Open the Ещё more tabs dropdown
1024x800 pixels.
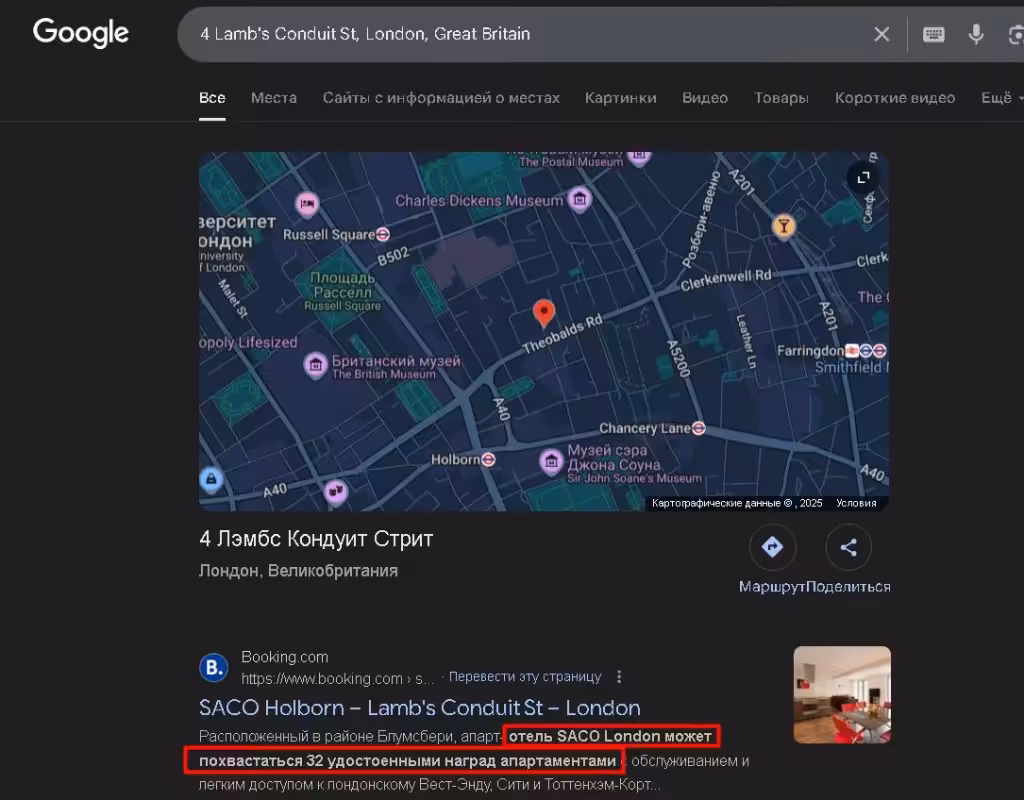tap(1001, 98)
